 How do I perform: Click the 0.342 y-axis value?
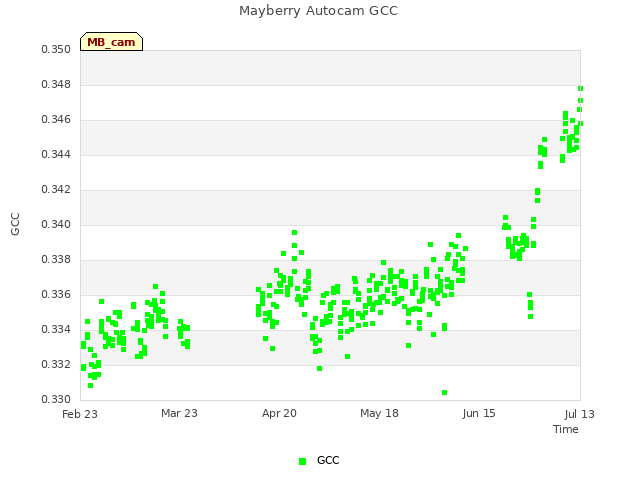point(56,189)
